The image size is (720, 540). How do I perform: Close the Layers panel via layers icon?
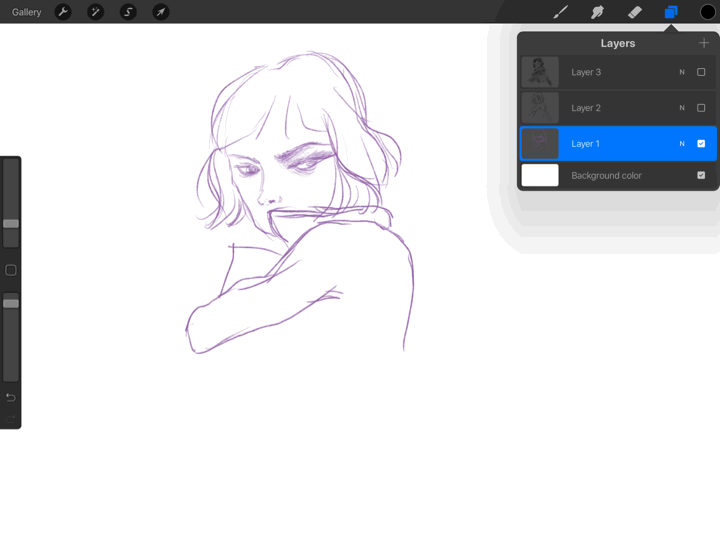[671, 12]
